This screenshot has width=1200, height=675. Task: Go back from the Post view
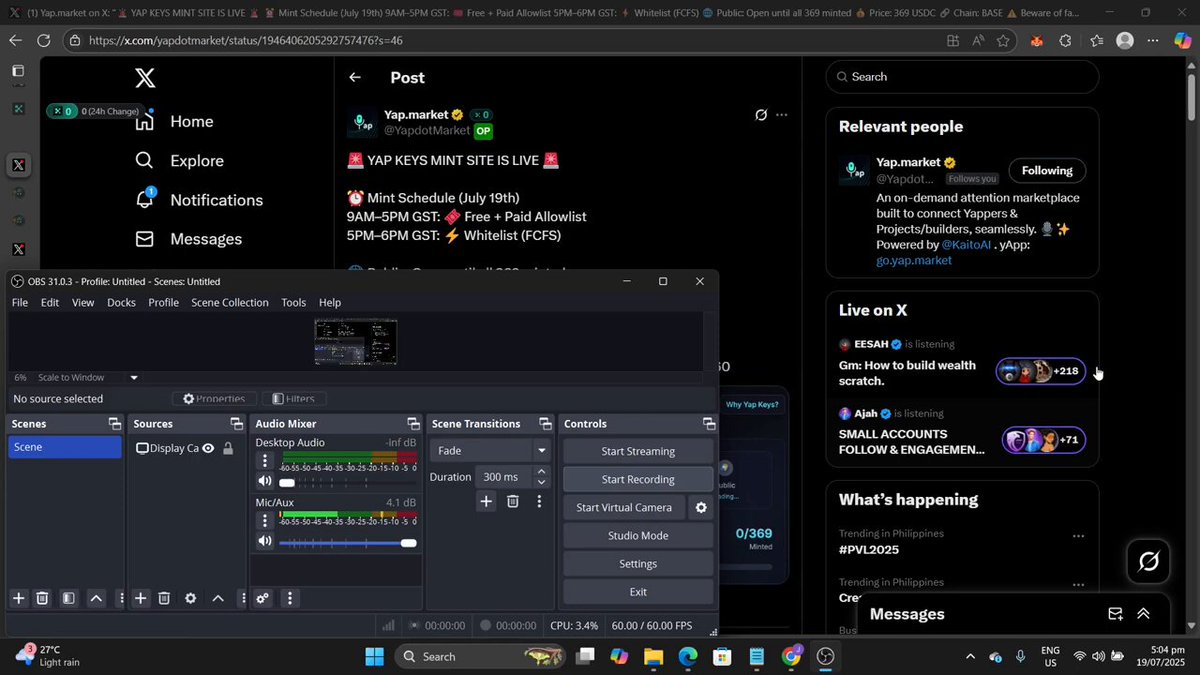[x=355, y=77]
